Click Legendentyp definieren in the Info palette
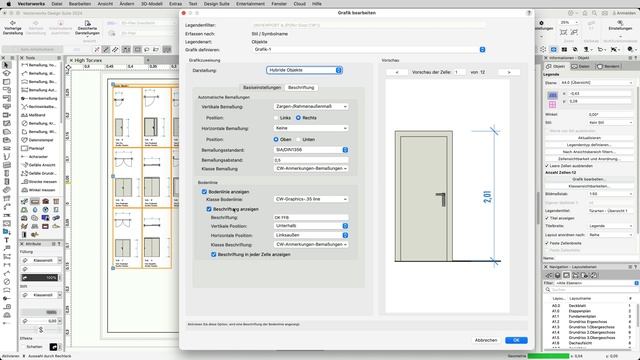Viewport: 640px width, 360px height. pos(589,145)
